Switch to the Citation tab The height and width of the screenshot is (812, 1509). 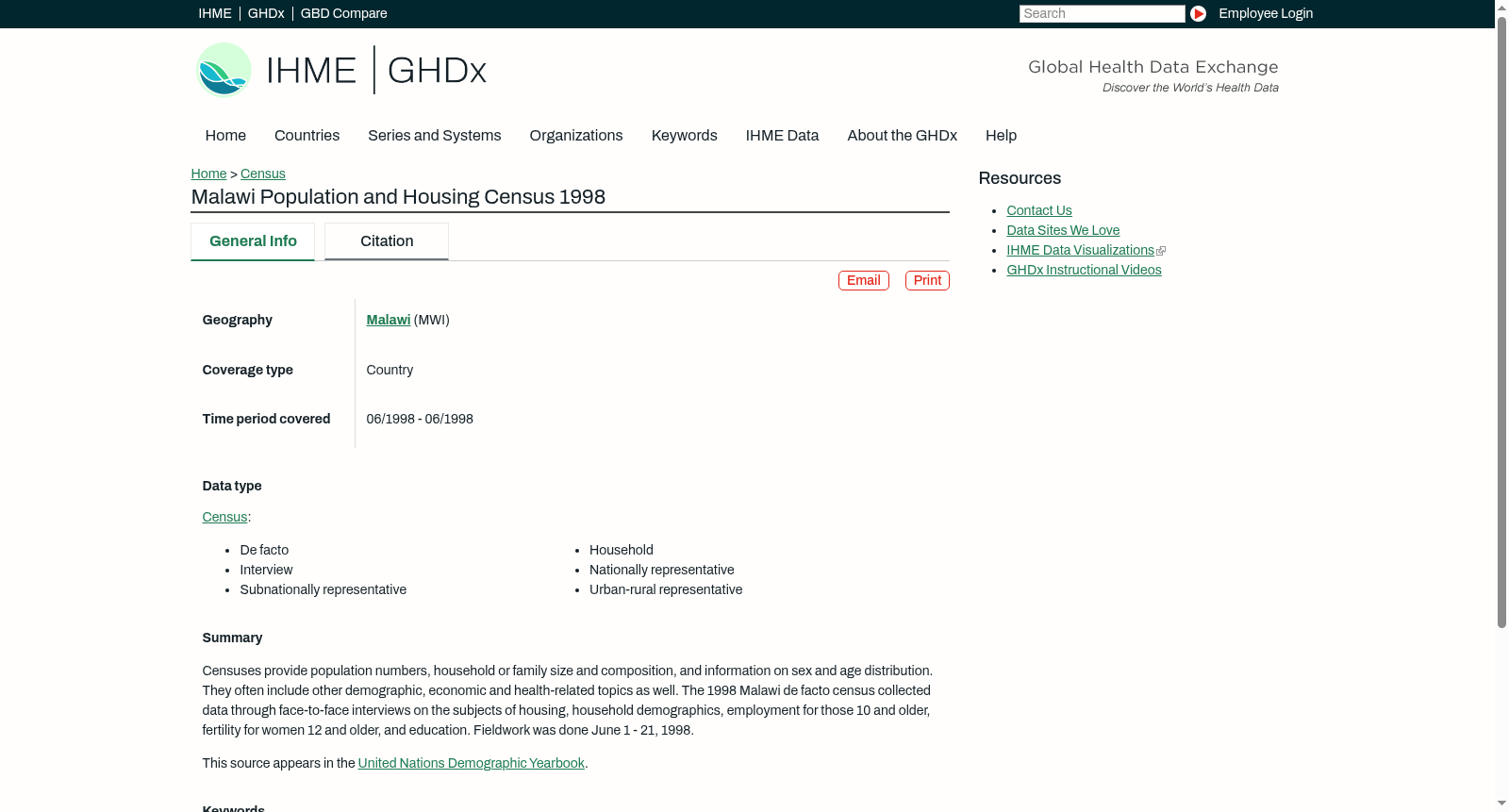[x=387, y=241]
